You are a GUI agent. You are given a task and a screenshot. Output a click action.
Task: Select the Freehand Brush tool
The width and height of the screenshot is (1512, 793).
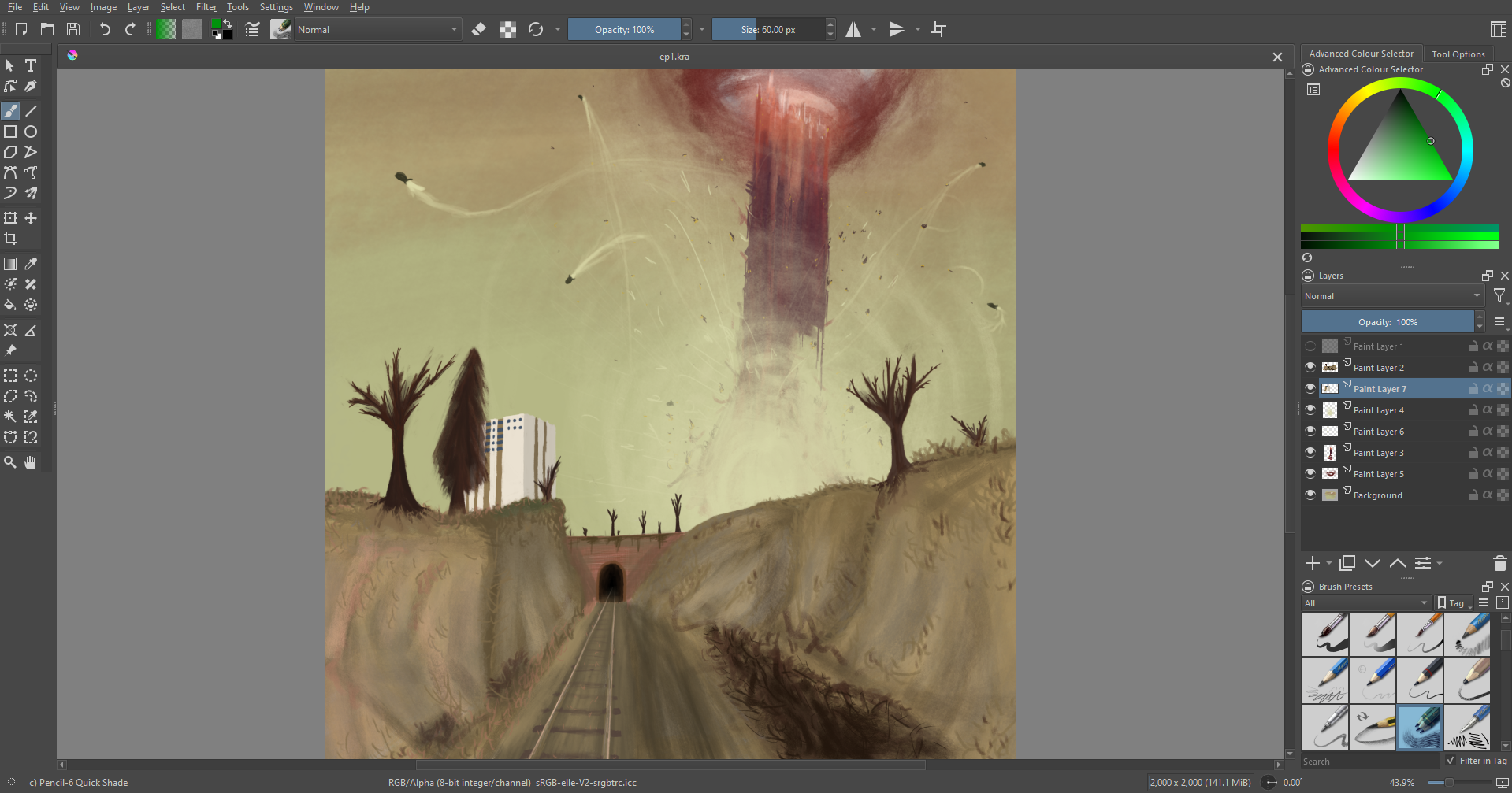[x=10, y=111]
